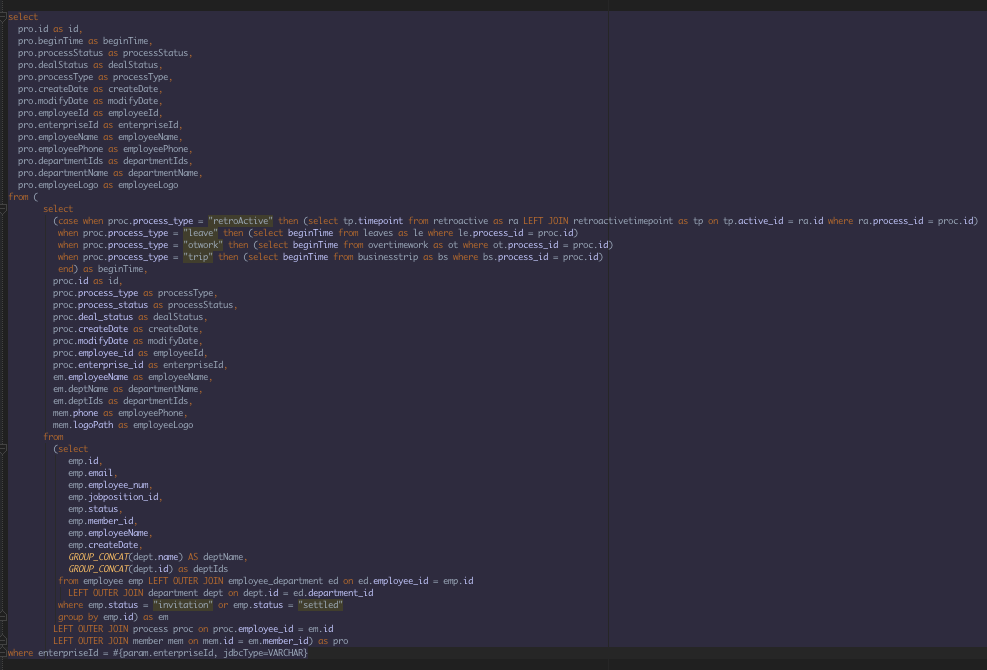Click the opening select keyword at file top

click(x=21, y=16)
